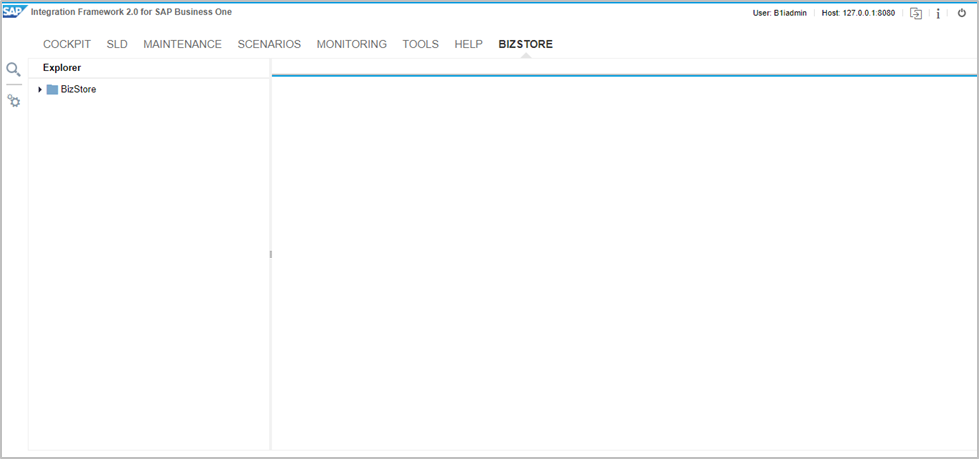The height and width of the screenshot is (459, 979).
Task: Expand the BizStore tree node arrow
Action: (x=40, y=90)
